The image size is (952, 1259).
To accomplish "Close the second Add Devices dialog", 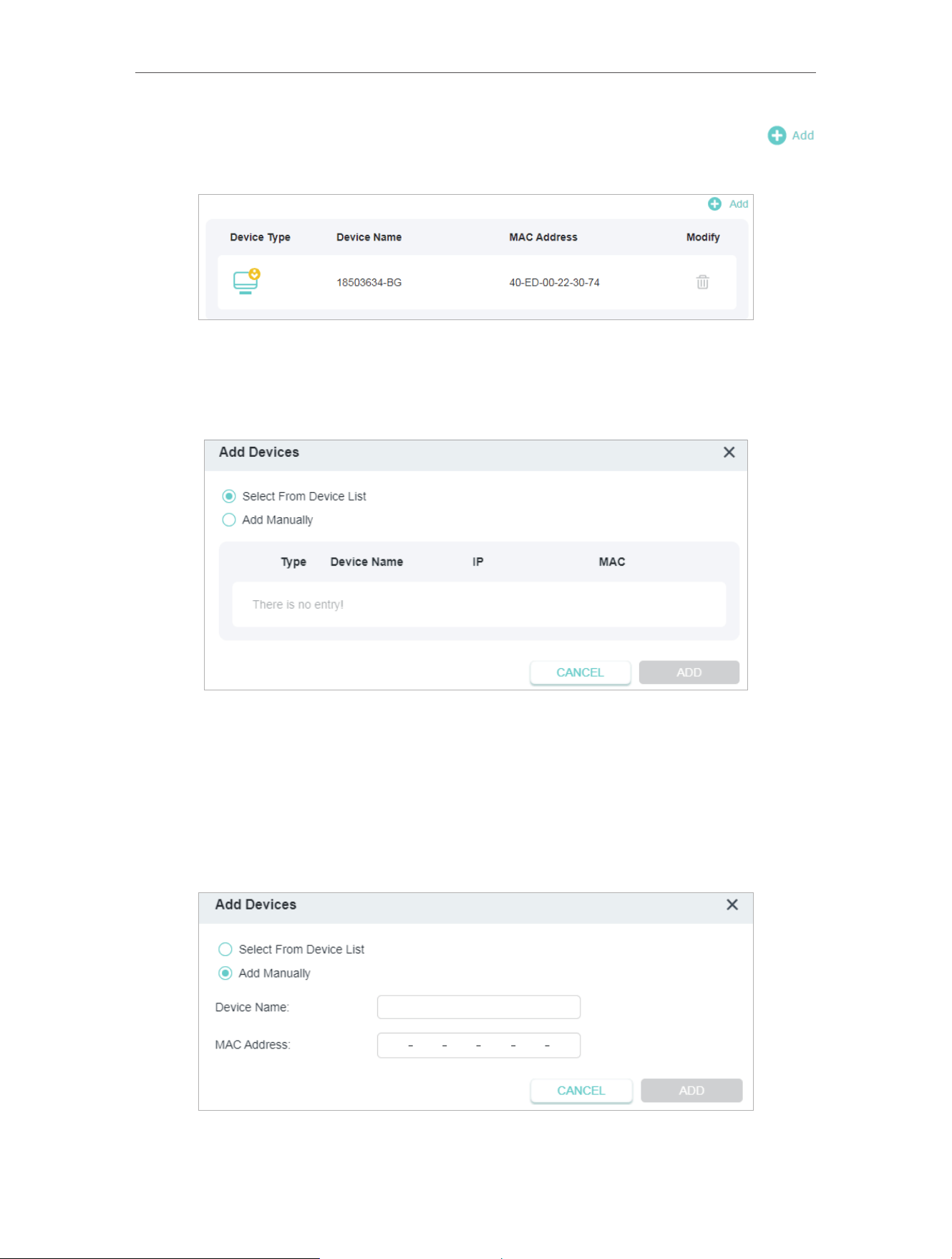I will coord(732,905).
